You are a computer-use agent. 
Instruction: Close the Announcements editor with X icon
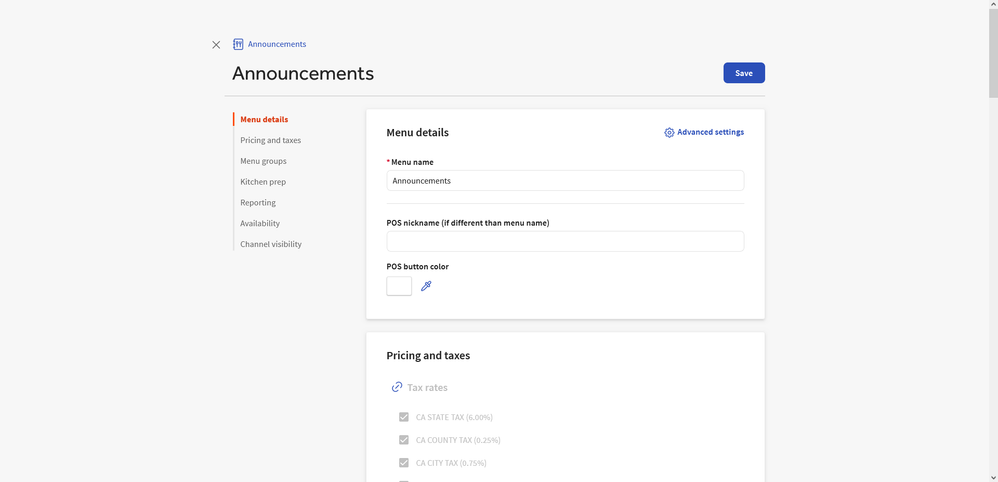[x=216, y=45]
